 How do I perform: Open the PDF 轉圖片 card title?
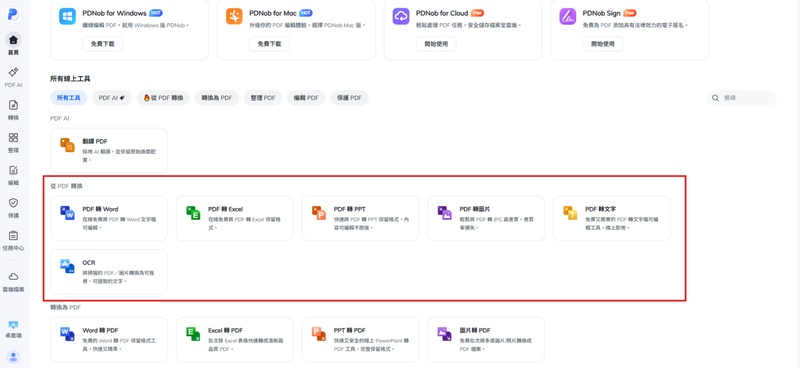tap(475, 209)
